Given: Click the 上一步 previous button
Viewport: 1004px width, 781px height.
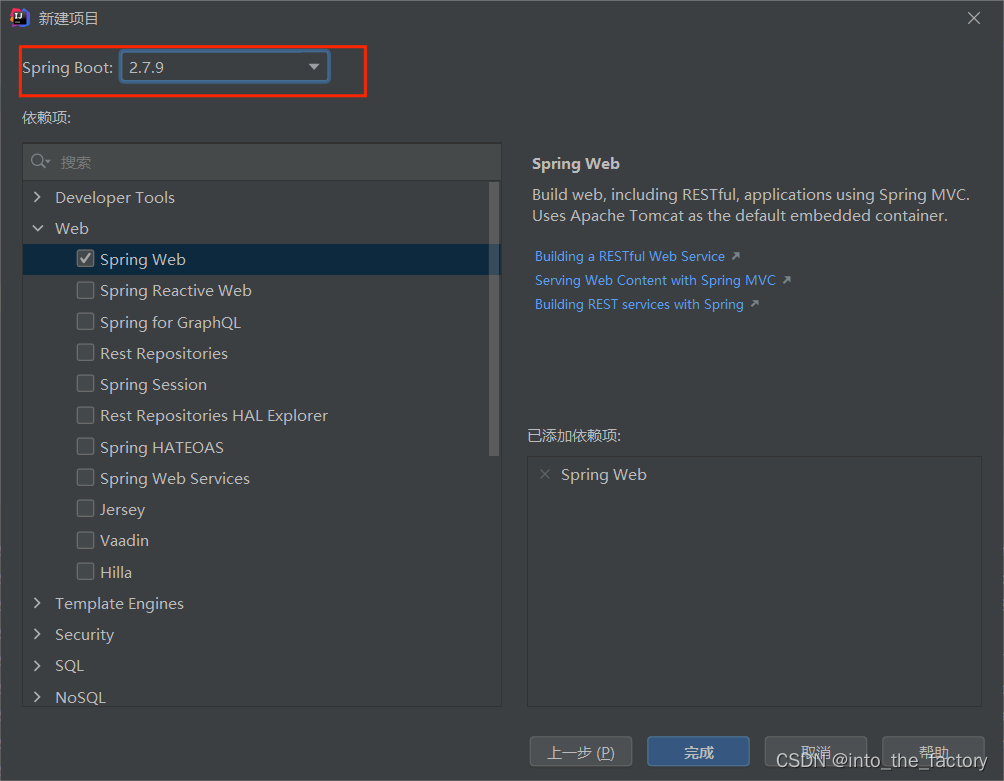Looking at the screenshot, I should point(581,752).
